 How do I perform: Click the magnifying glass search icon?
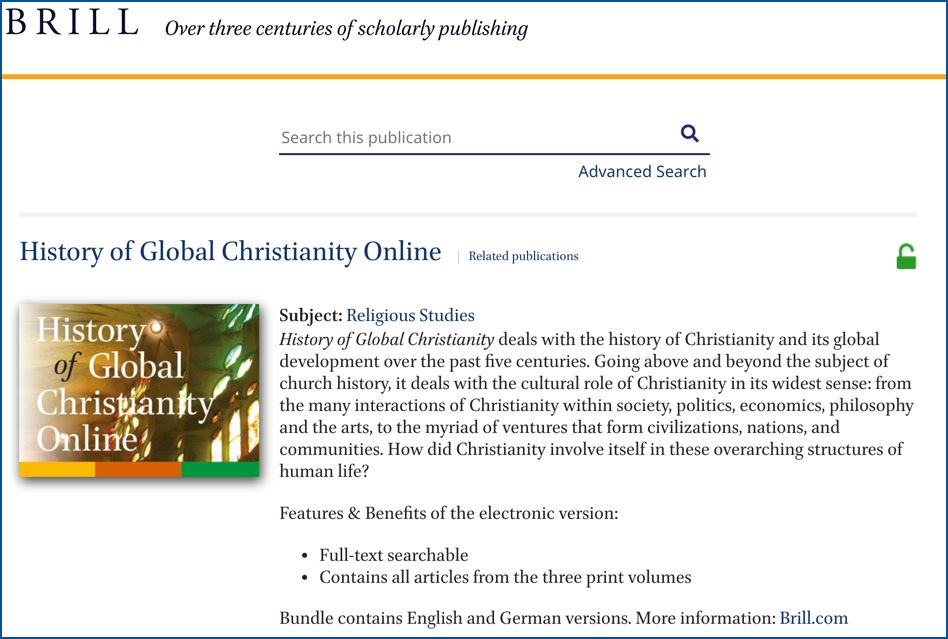tap(689, 133)
